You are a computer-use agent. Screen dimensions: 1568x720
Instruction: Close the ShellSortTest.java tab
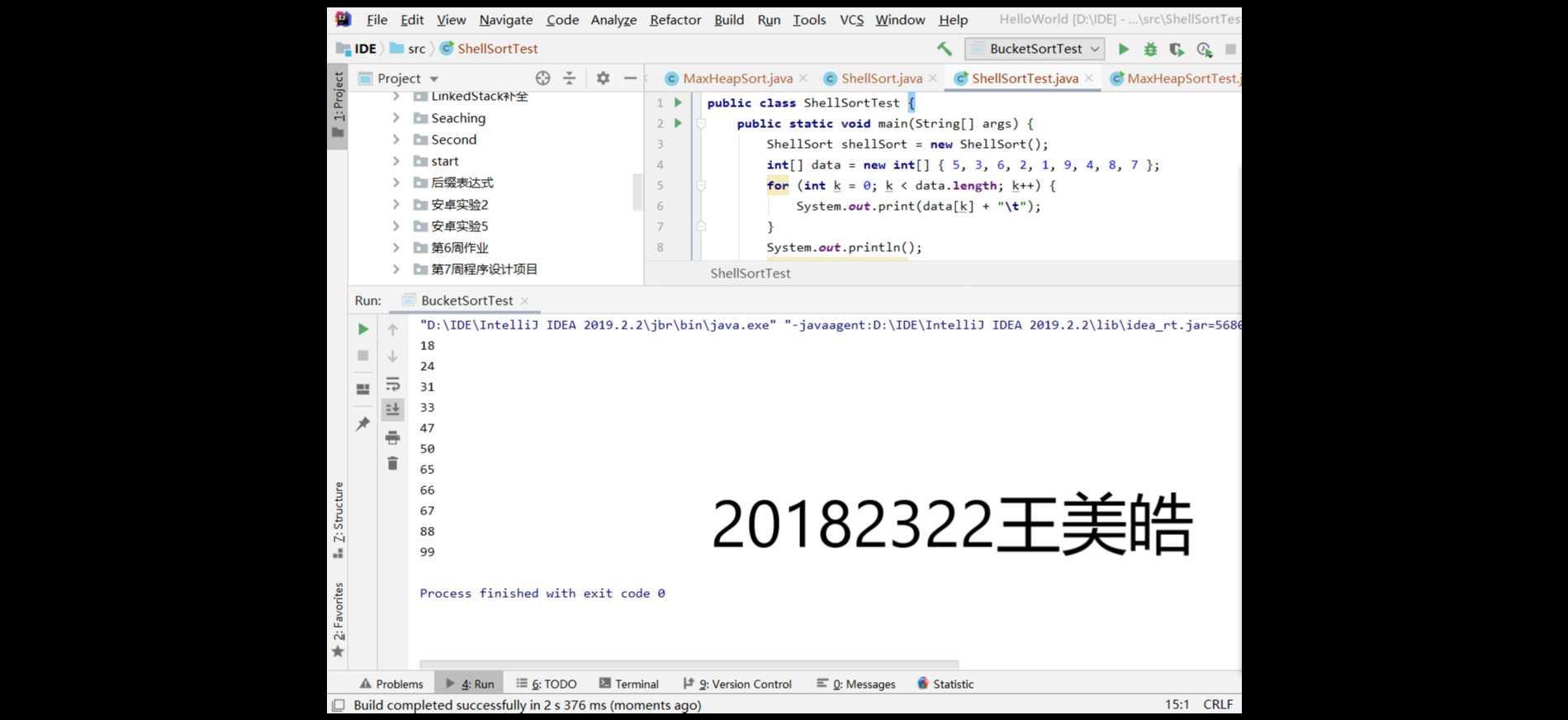(x=1089, y=78)
